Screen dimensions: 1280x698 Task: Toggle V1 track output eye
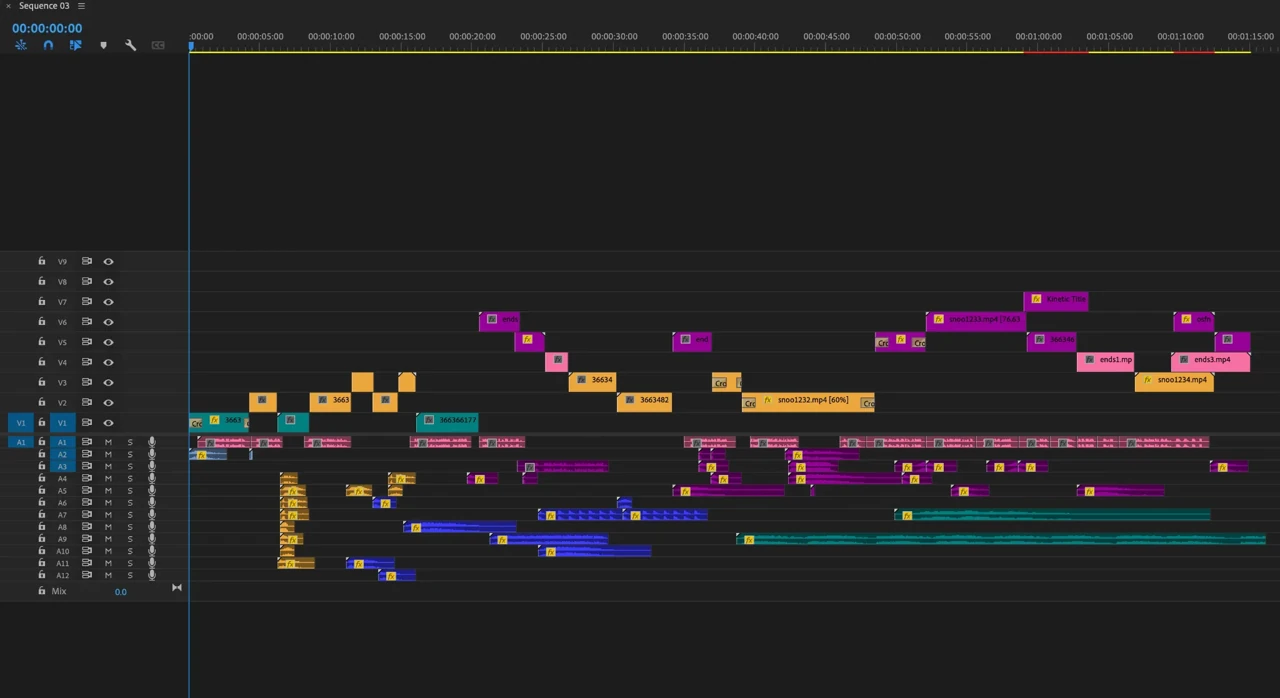(x=108, y=422)
